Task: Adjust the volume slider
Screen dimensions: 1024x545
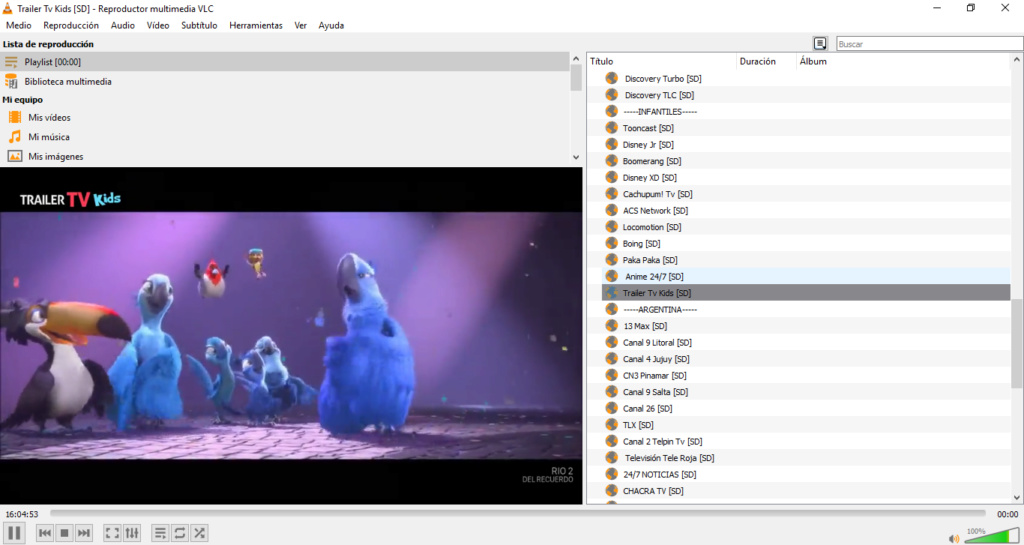Action: (991, 535)
